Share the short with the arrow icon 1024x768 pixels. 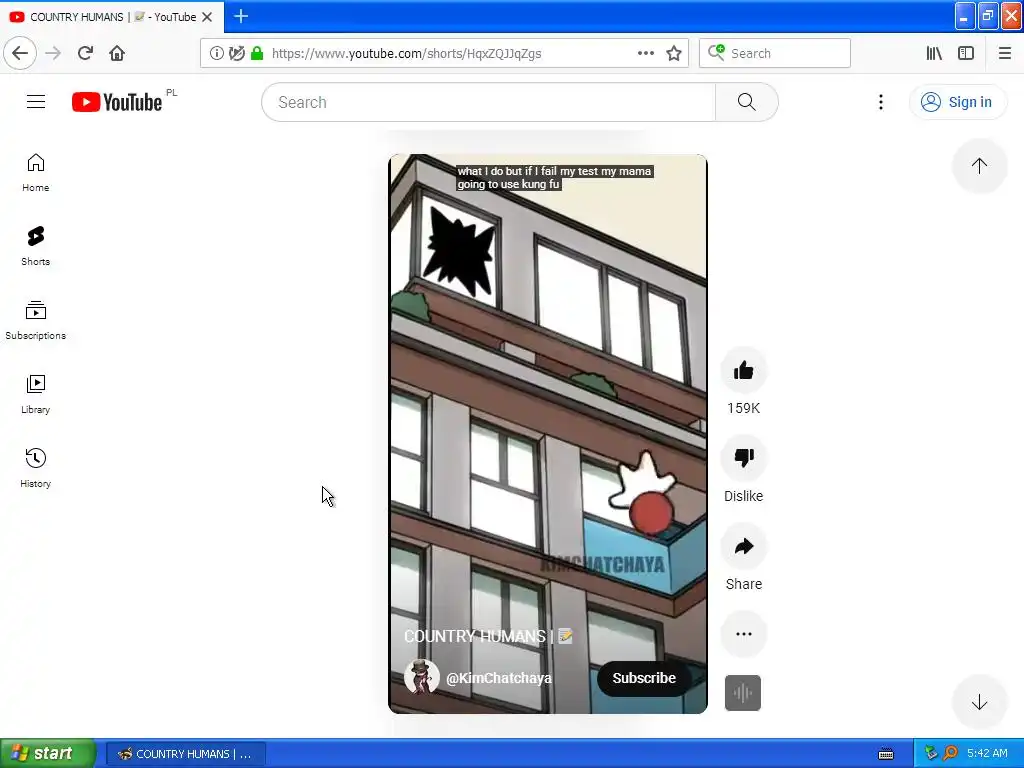pos(743,546)
